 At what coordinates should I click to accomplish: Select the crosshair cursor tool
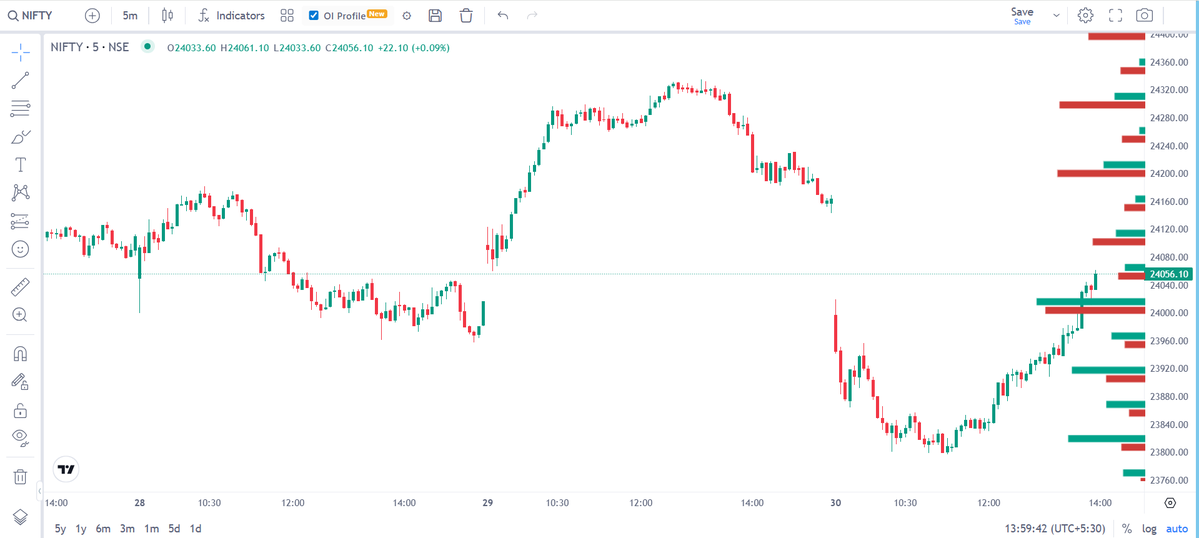(20, 52)
